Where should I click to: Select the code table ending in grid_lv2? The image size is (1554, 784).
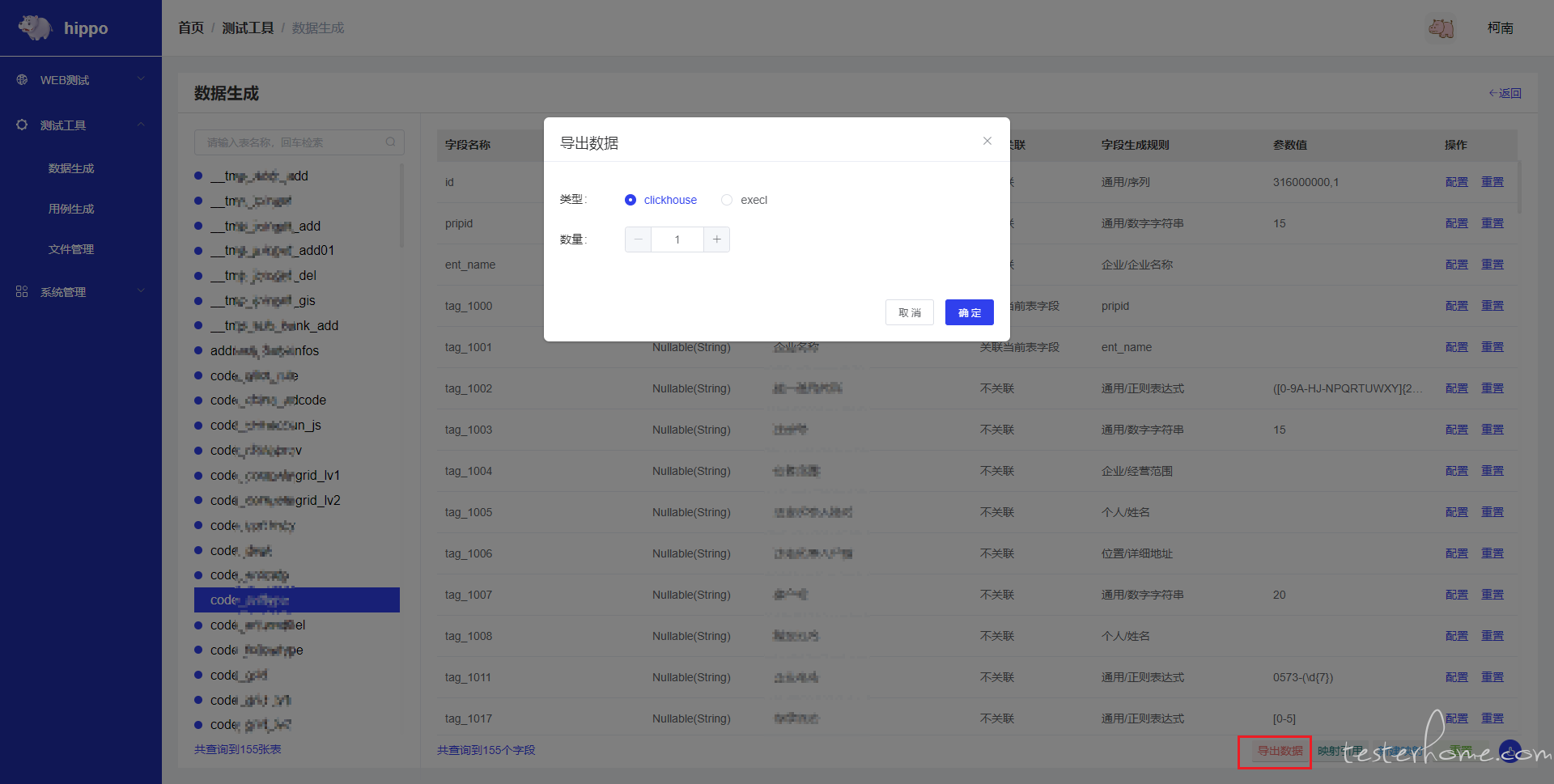pos(275,501)
